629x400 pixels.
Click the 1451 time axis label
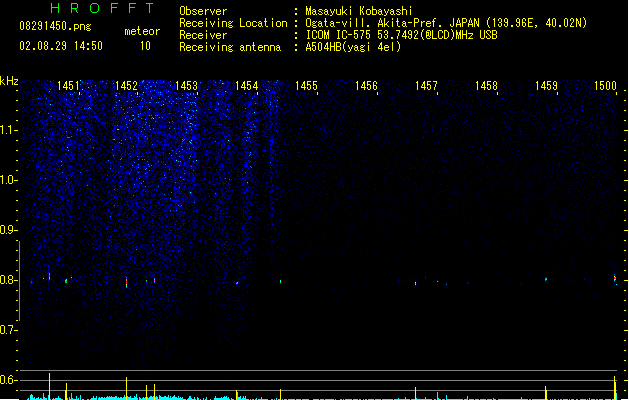(68, 86)
